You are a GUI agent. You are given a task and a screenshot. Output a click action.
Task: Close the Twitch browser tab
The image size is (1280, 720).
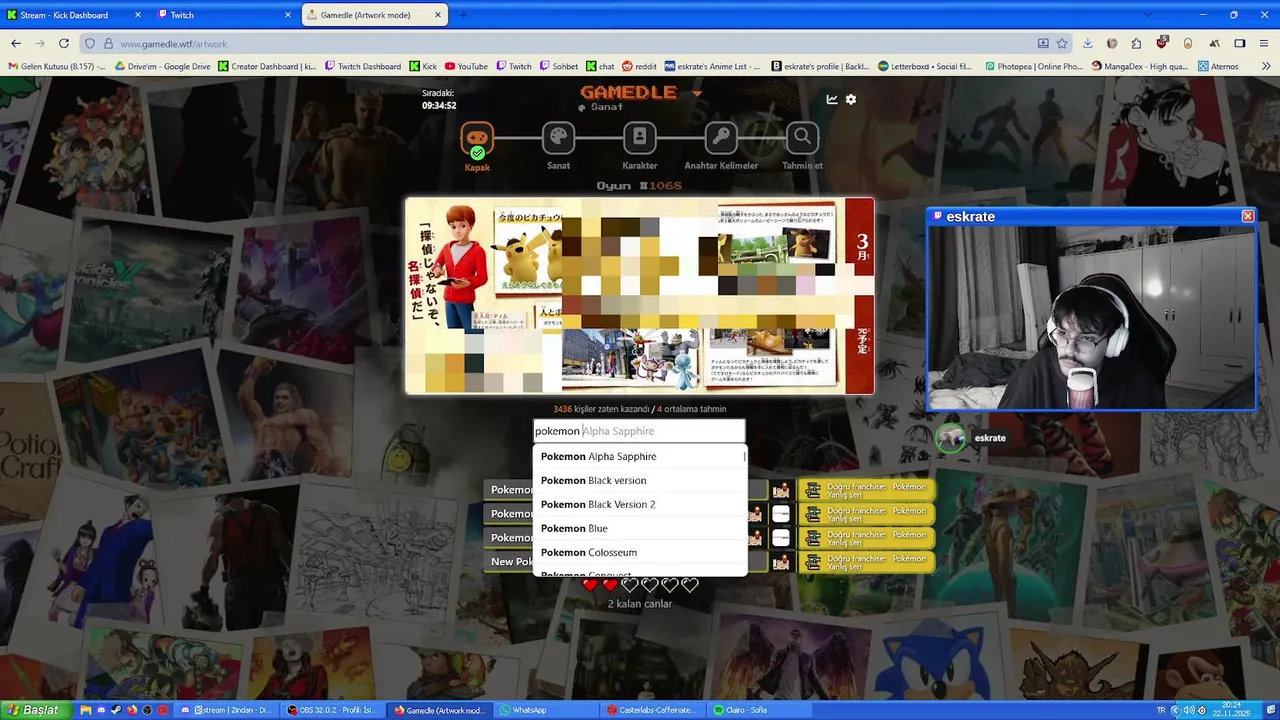[288, 15]
